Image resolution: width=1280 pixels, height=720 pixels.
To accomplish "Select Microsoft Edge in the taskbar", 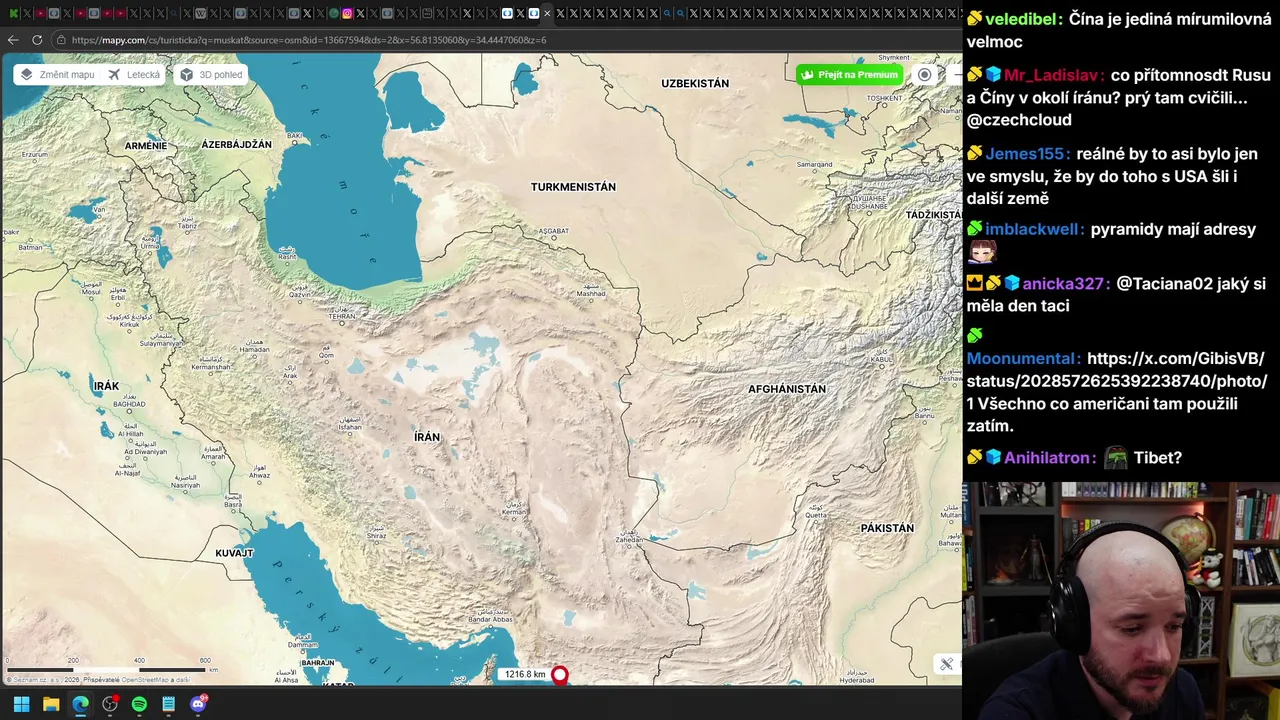I will click(x=80, y=704).
